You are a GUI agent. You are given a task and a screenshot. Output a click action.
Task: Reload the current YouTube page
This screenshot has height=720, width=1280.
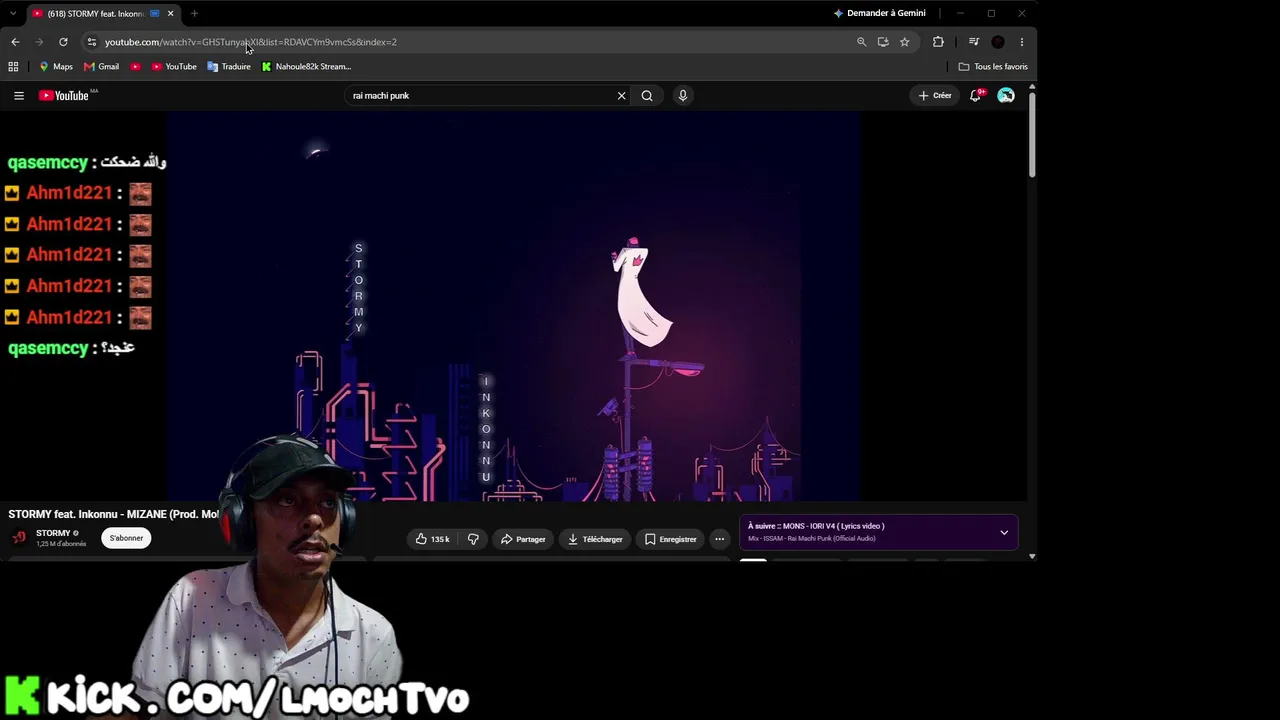(63, 42)
